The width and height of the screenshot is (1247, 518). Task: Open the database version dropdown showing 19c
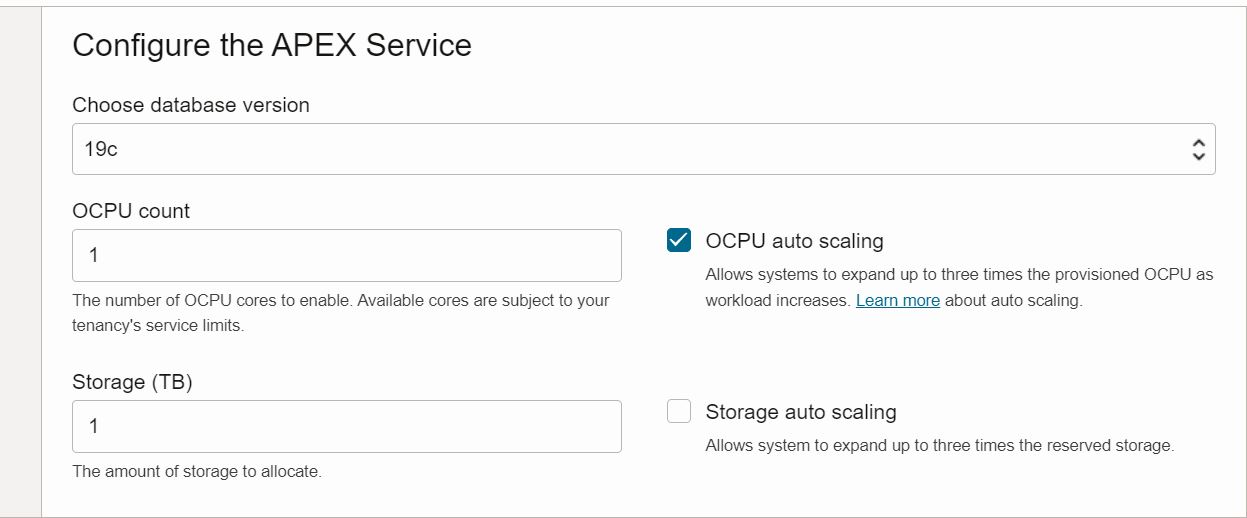pyautogui.click(x=643, y=149)
